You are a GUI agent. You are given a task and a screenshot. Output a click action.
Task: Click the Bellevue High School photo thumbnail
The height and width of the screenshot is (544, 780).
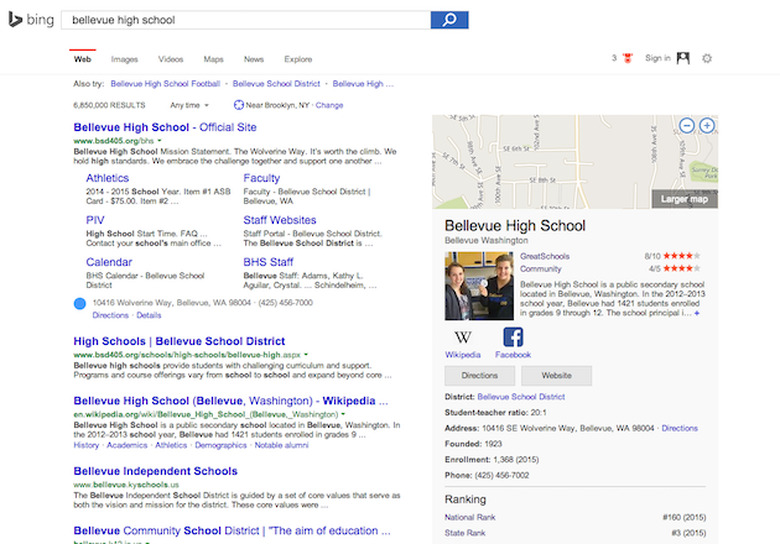coord(479,286)
